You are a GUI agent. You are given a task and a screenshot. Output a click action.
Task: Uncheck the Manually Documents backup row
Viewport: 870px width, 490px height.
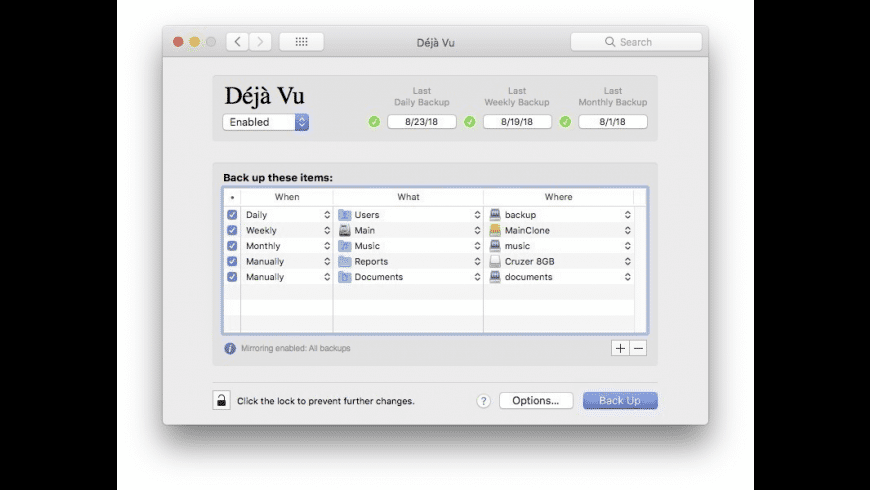click(x=232, y=277)
